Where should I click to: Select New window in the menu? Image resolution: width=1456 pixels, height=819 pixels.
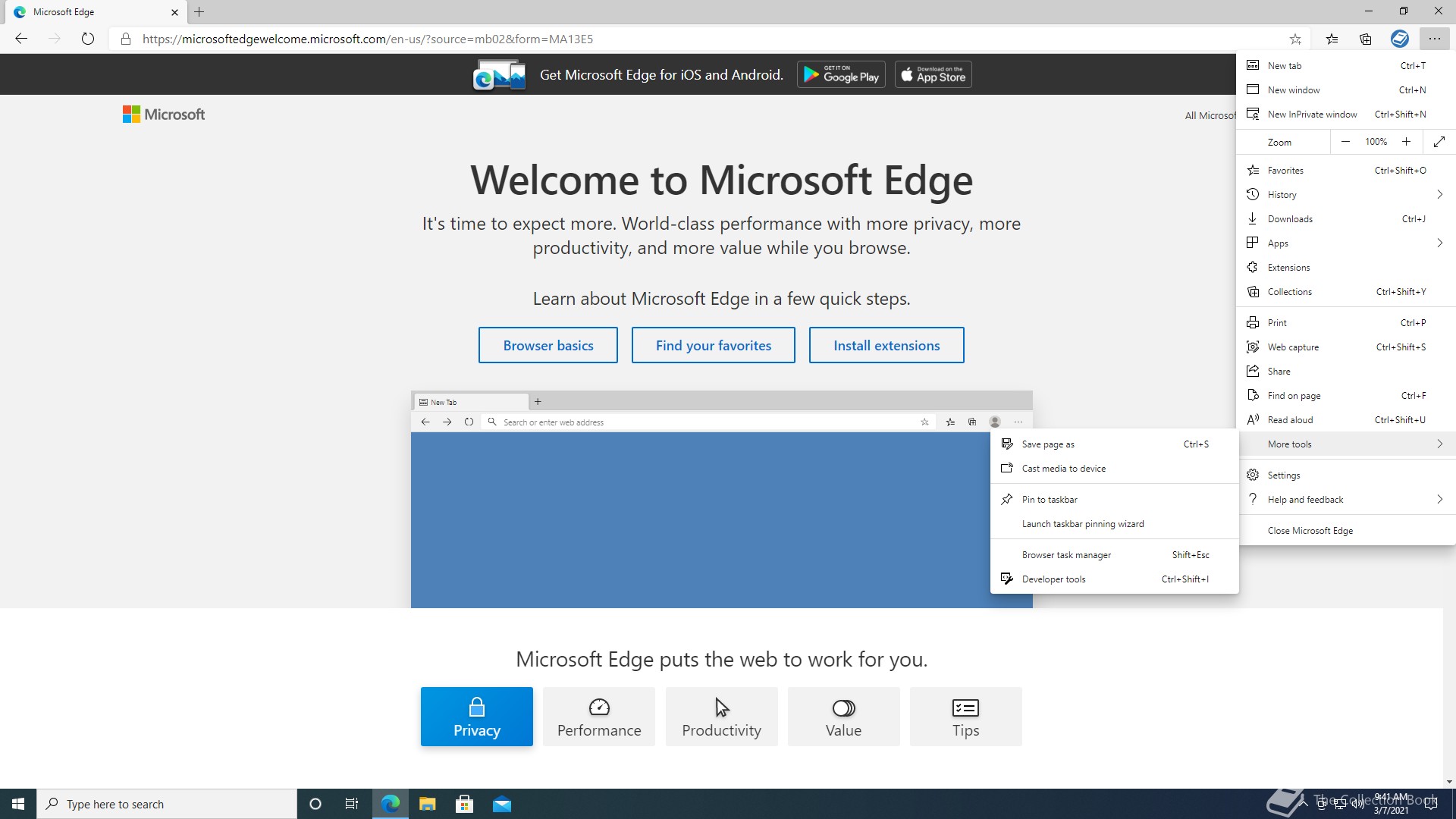point(1346,90)
